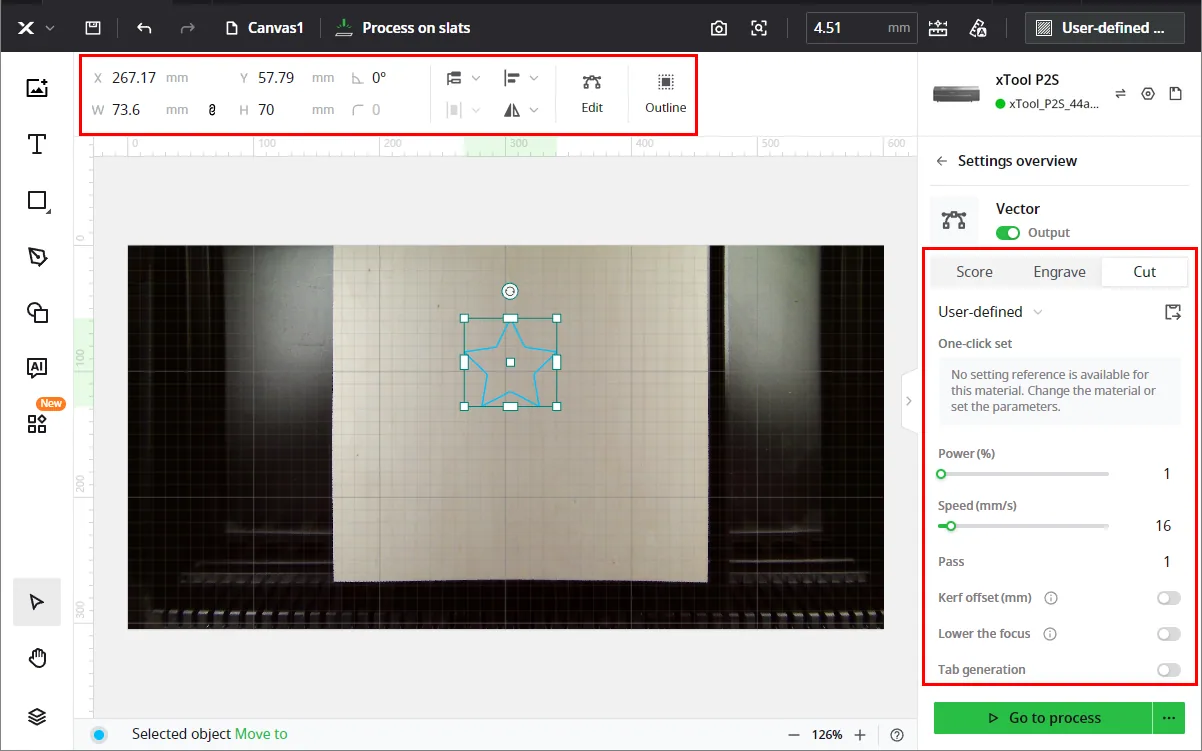The height and width of the screenshot is (751, 1202).
Task: Open the Shapes library tool
Action: (37, 313)
